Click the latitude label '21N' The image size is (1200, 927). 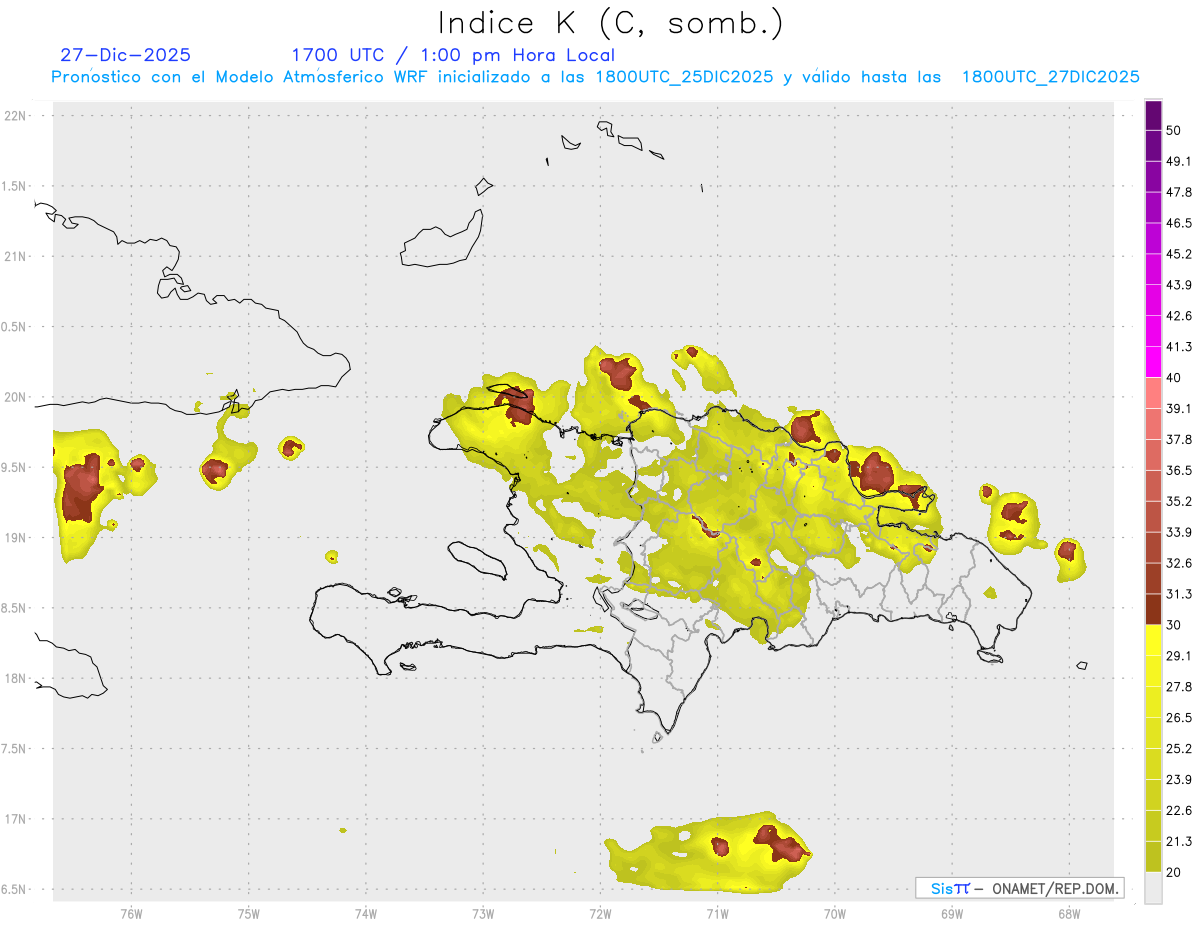(17, 257)
